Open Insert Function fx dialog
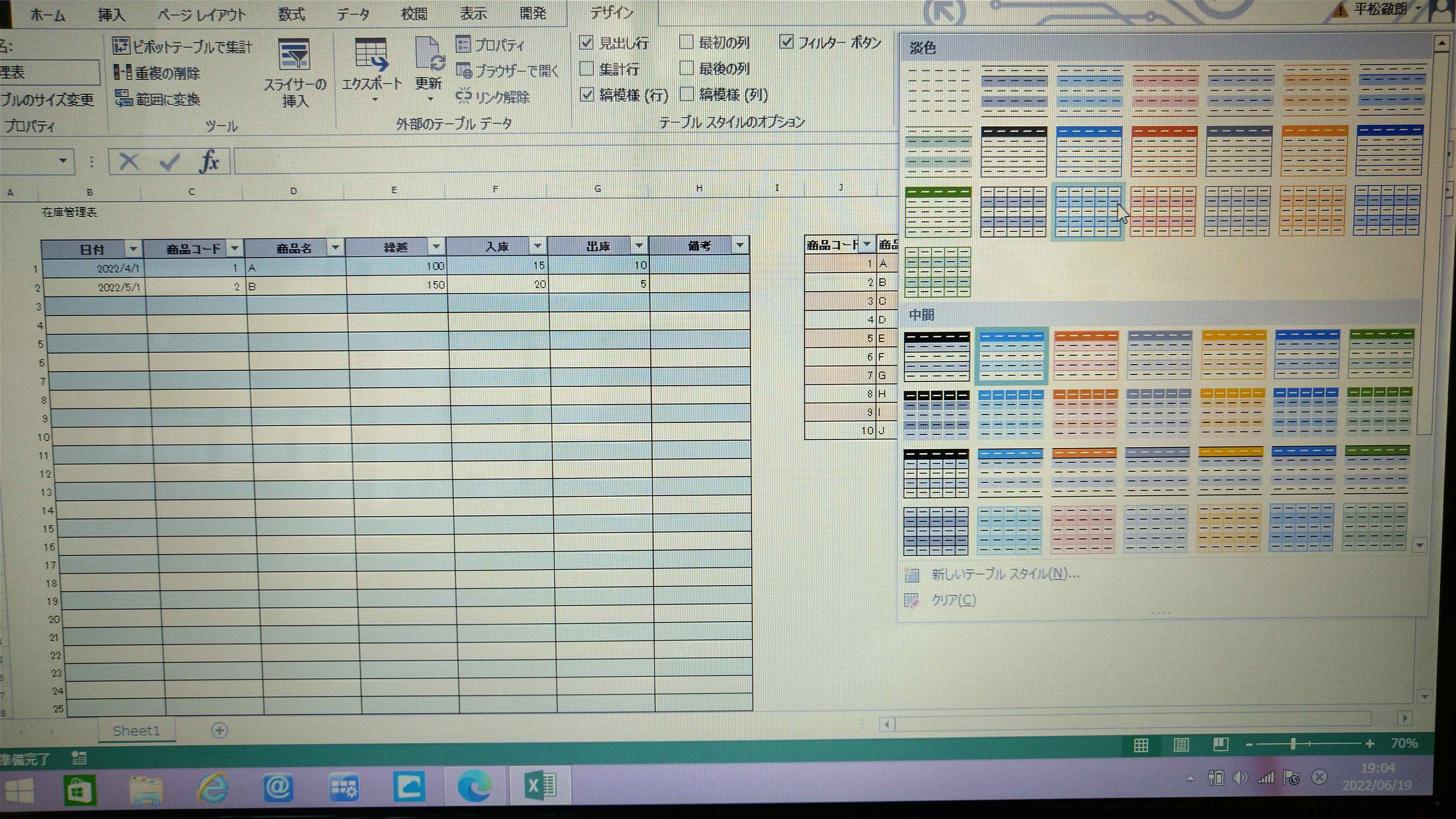 point(209,161)
